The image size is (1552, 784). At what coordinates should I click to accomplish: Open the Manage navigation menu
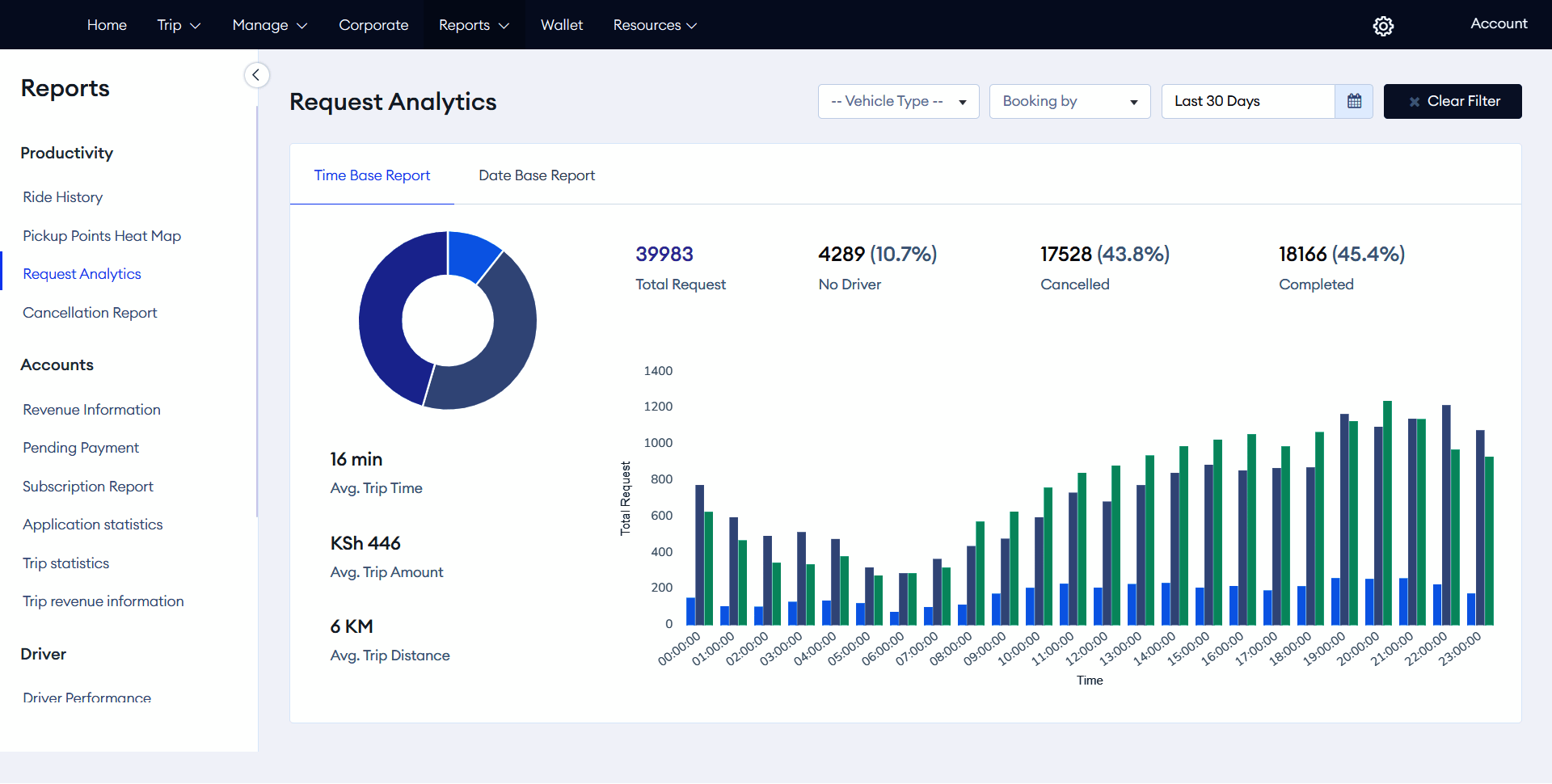(x=269, y=25)
